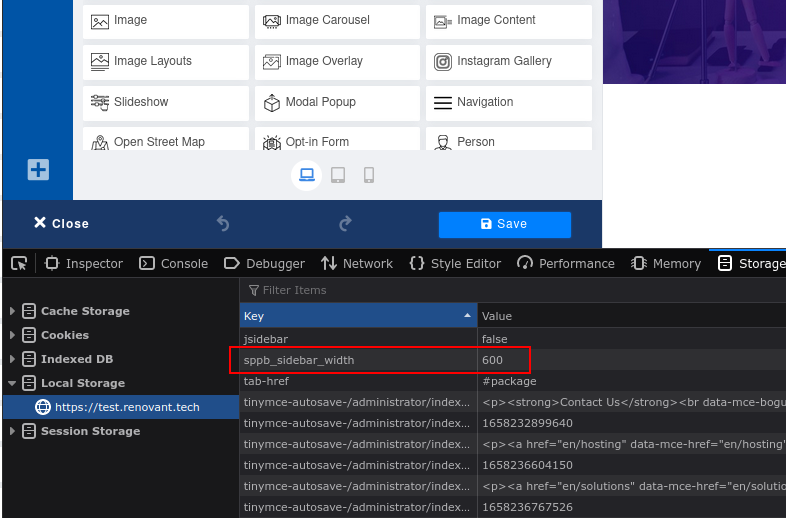Close the page builder panel

(61, 224)
